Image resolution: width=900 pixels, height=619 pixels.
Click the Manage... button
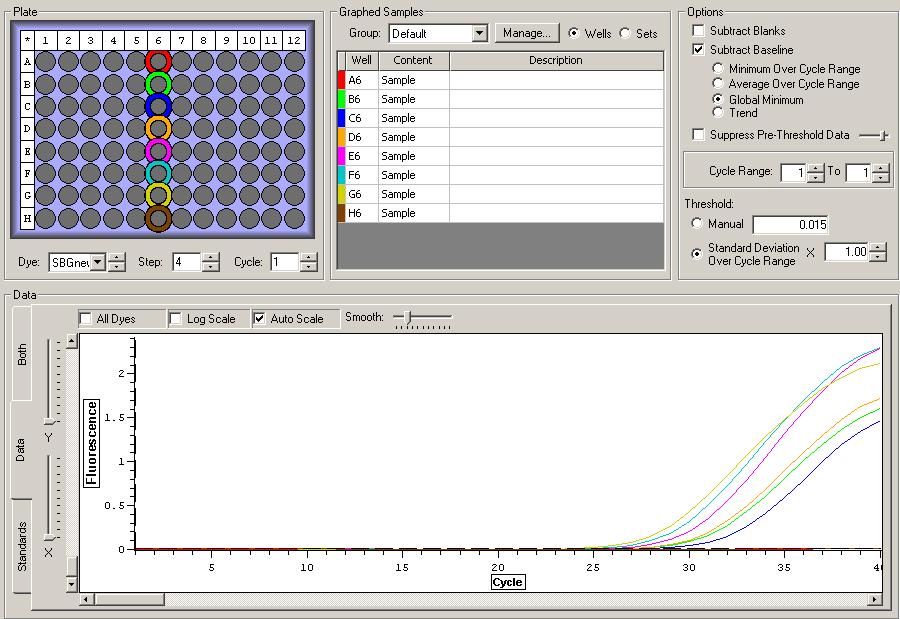526,33
